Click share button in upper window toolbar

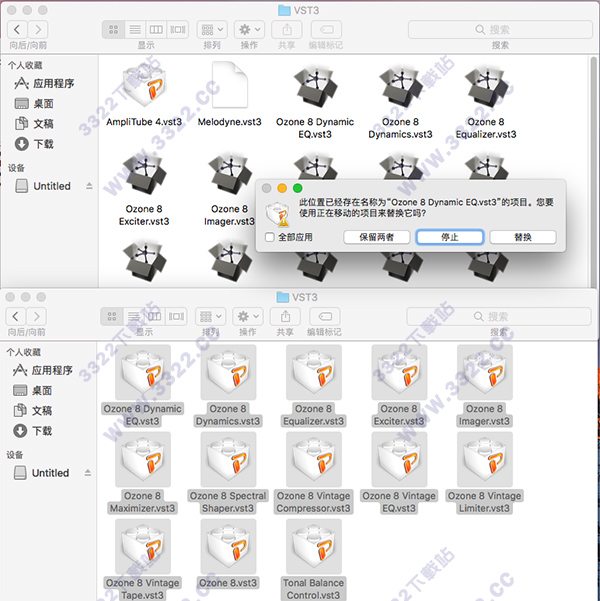[287, 30]
